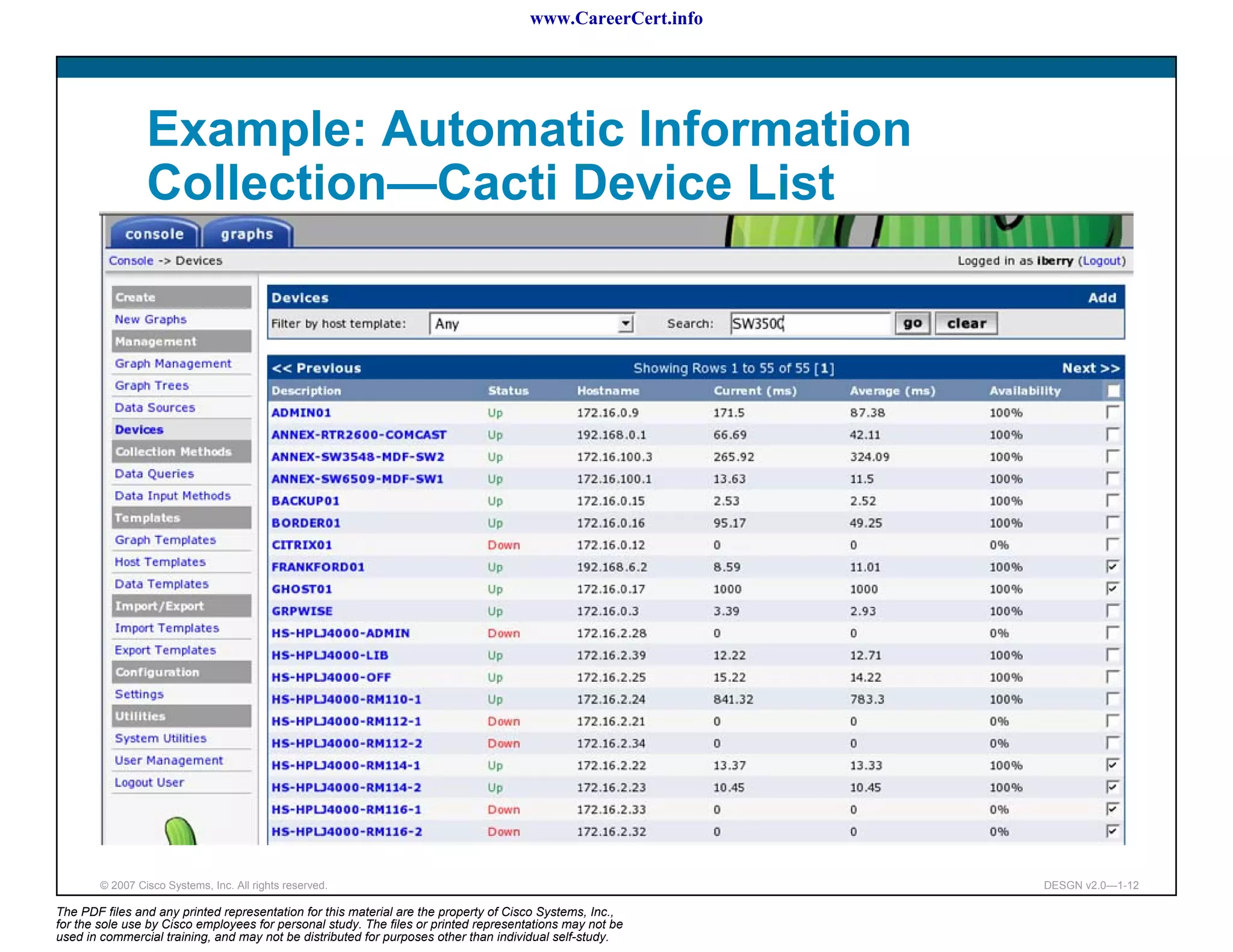1233x952 pixels.
Task: Open Graph Management in the sidebar
Action: point(173,363)
